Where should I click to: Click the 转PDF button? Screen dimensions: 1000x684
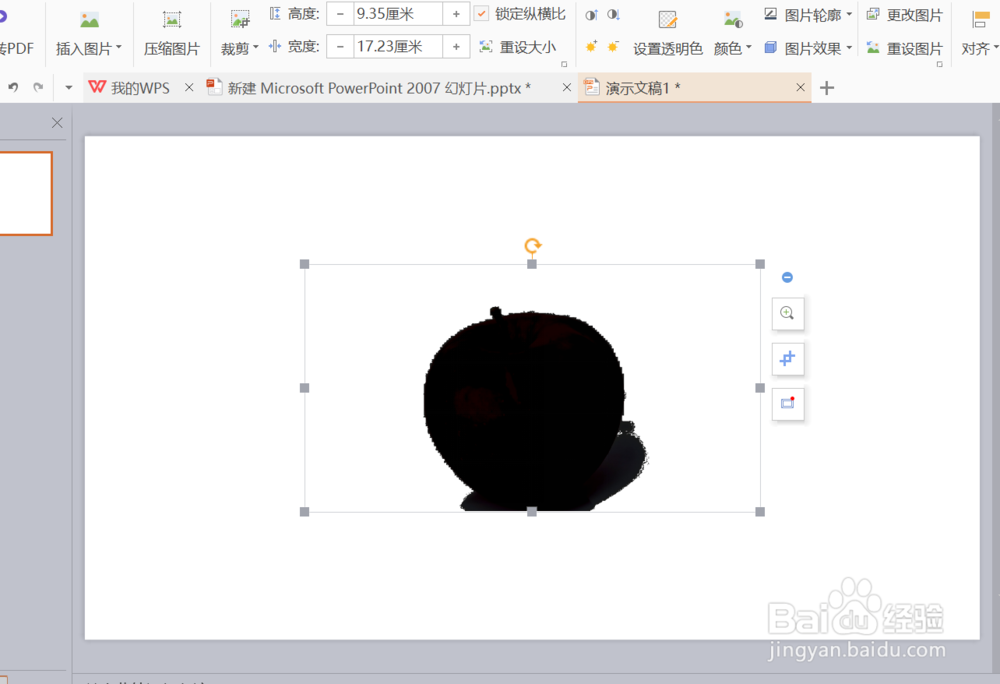click(15, 48)
